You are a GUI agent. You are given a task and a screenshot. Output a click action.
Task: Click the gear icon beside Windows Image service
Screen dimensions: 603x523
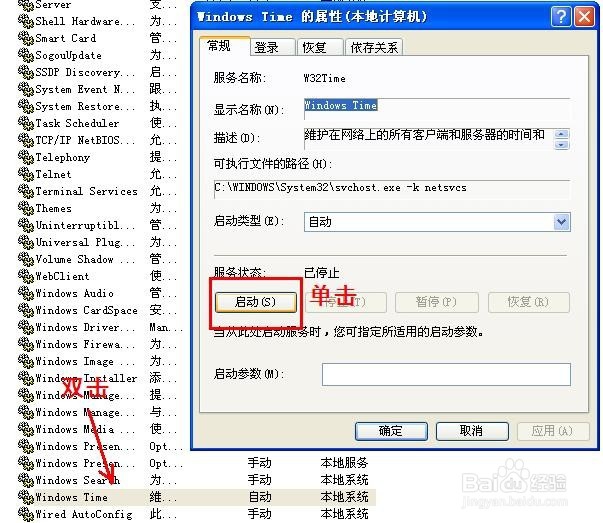(x=26, y=361)
